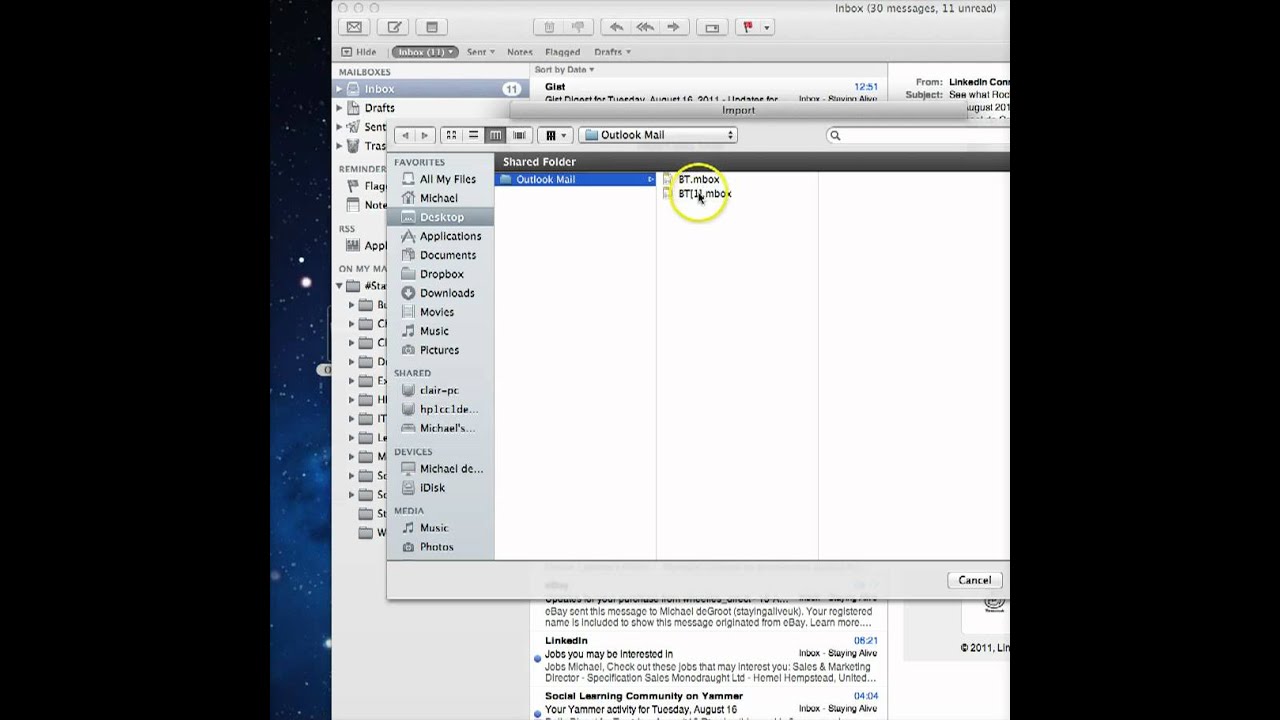Click the Reply arrow icon
1280x720 pixels.
pyautogui.click(x=617, y=27)
